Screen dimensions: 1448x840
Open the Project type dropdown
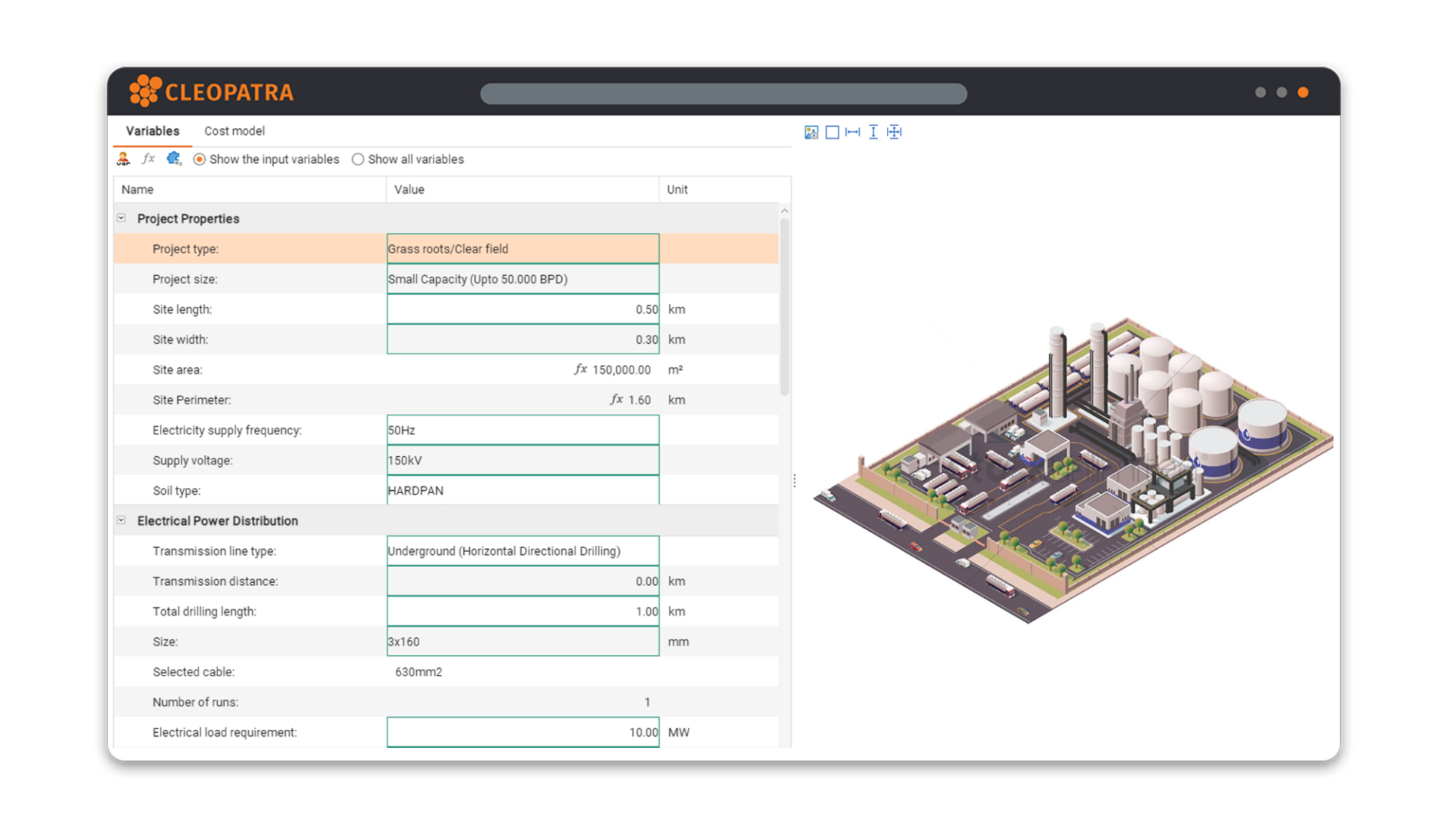click(x=522, y=249)
